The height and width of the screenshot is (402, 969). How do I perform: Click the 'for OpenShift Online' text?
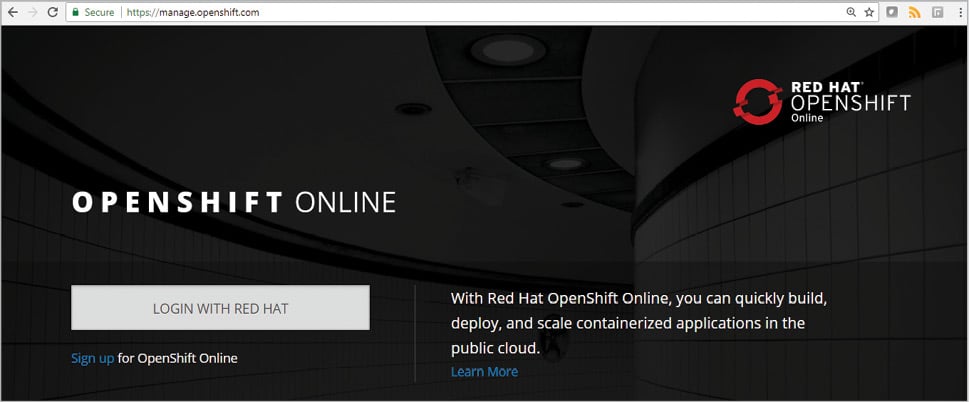click(177, 358)
